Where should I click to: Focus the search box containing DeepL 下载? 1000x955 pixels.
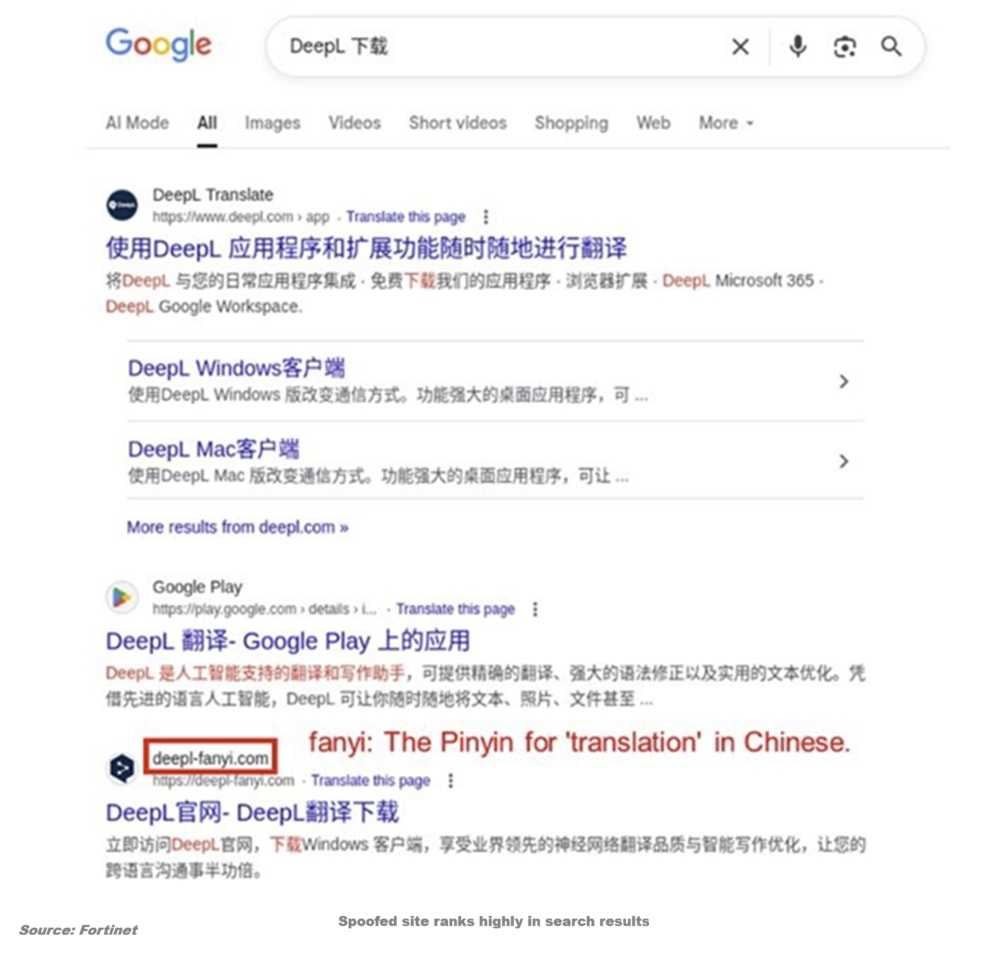coord(497,47)
